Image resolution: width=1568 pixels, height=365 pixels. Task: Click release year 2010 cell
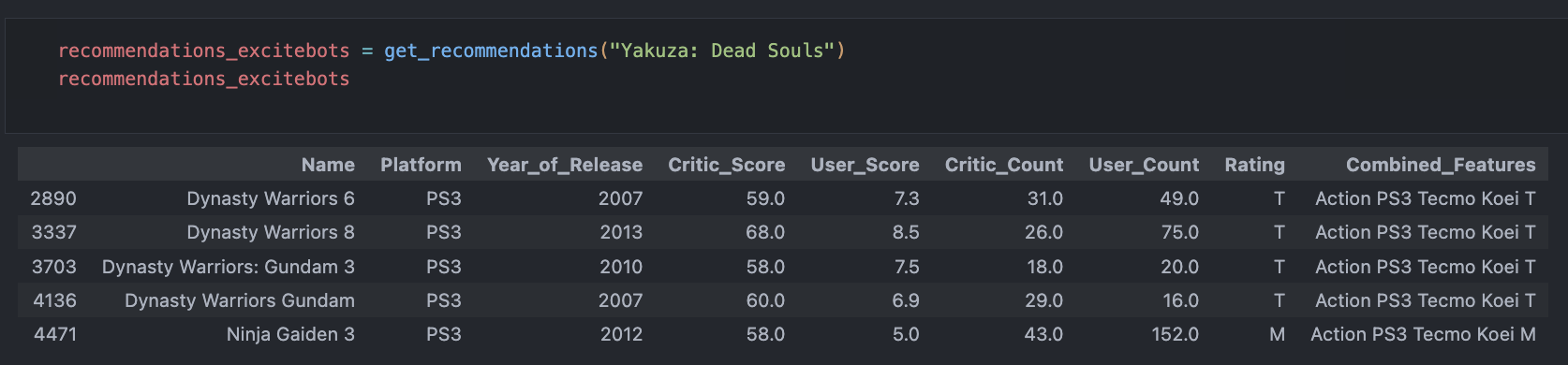click(x=621, y=267)
